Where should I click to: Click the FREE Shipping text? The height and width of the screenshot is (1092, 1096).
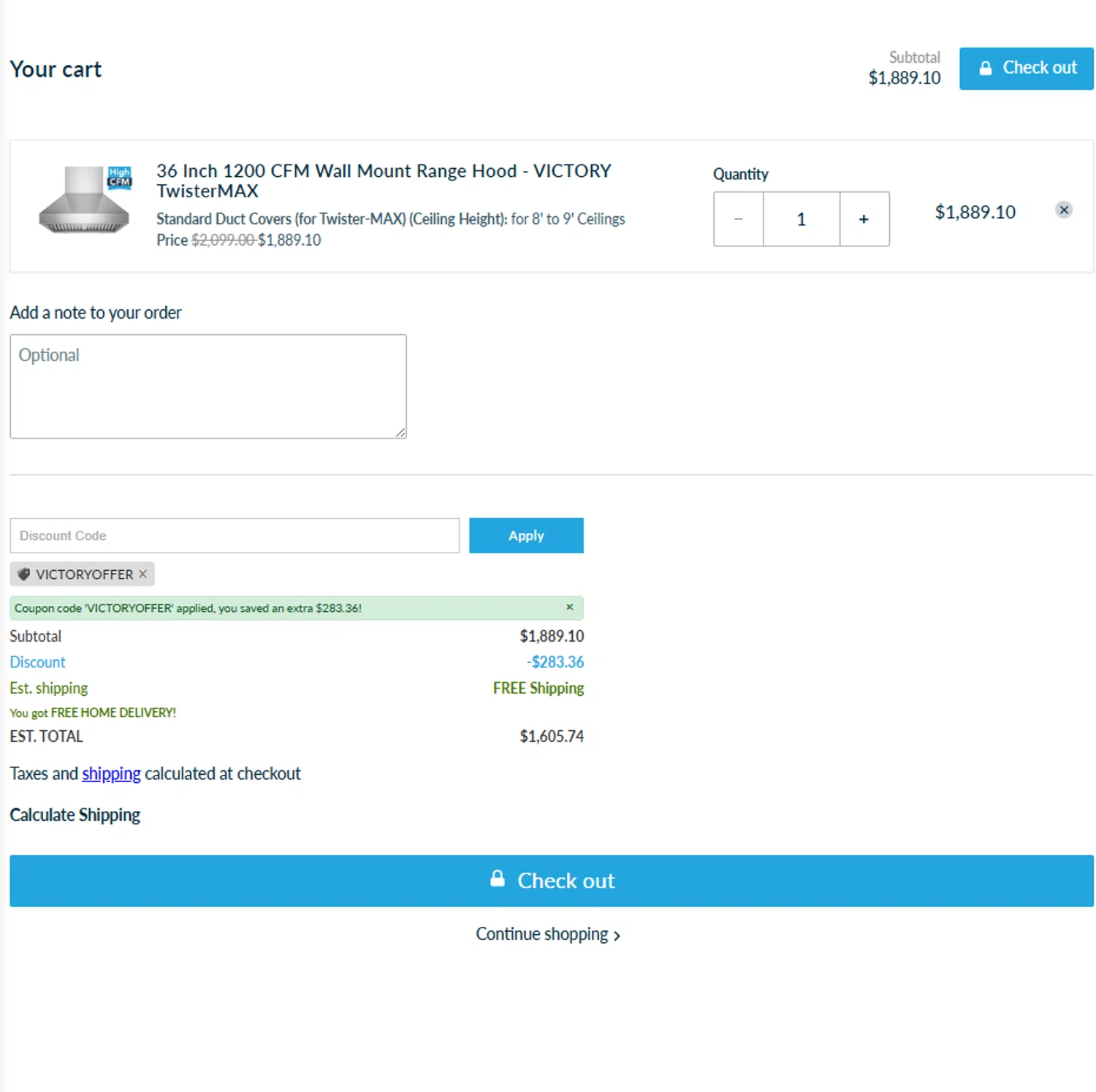[539, 688]
